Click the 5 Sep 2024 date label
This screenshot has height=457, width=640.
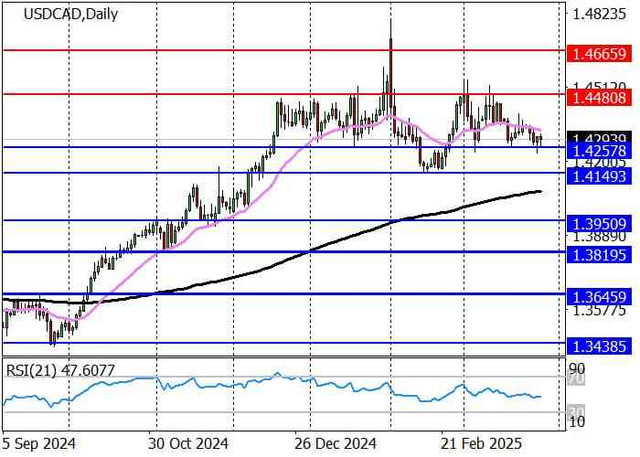(x=39, y=444)
